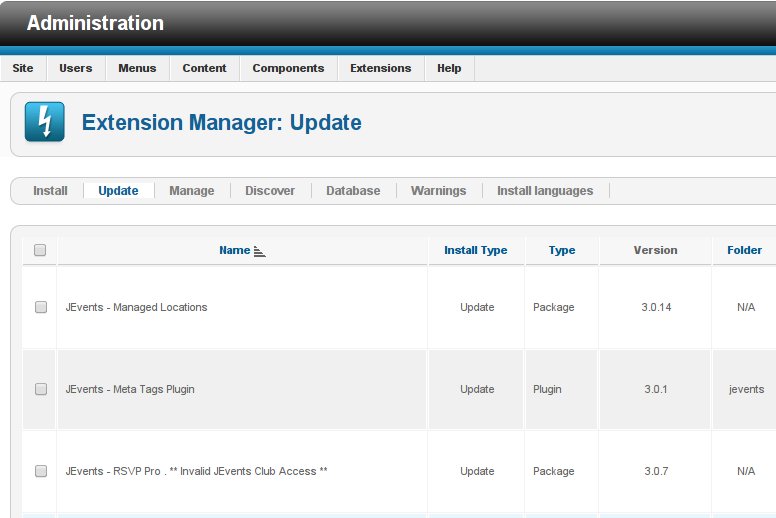Viewport: 776px width, 518px height.
Task: Check the JEvents - Meta Tags Plugin checkbox
Action: pyautogui.click(x=41, y=389)
